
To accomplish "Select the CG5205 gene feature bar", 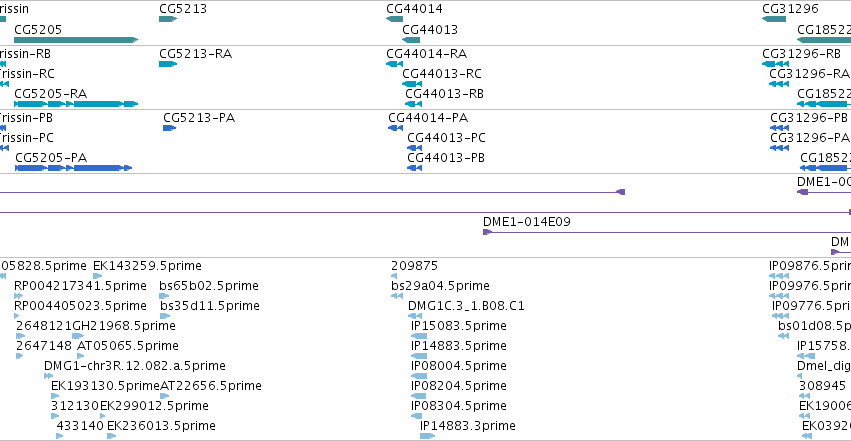I will coord(76,40).
